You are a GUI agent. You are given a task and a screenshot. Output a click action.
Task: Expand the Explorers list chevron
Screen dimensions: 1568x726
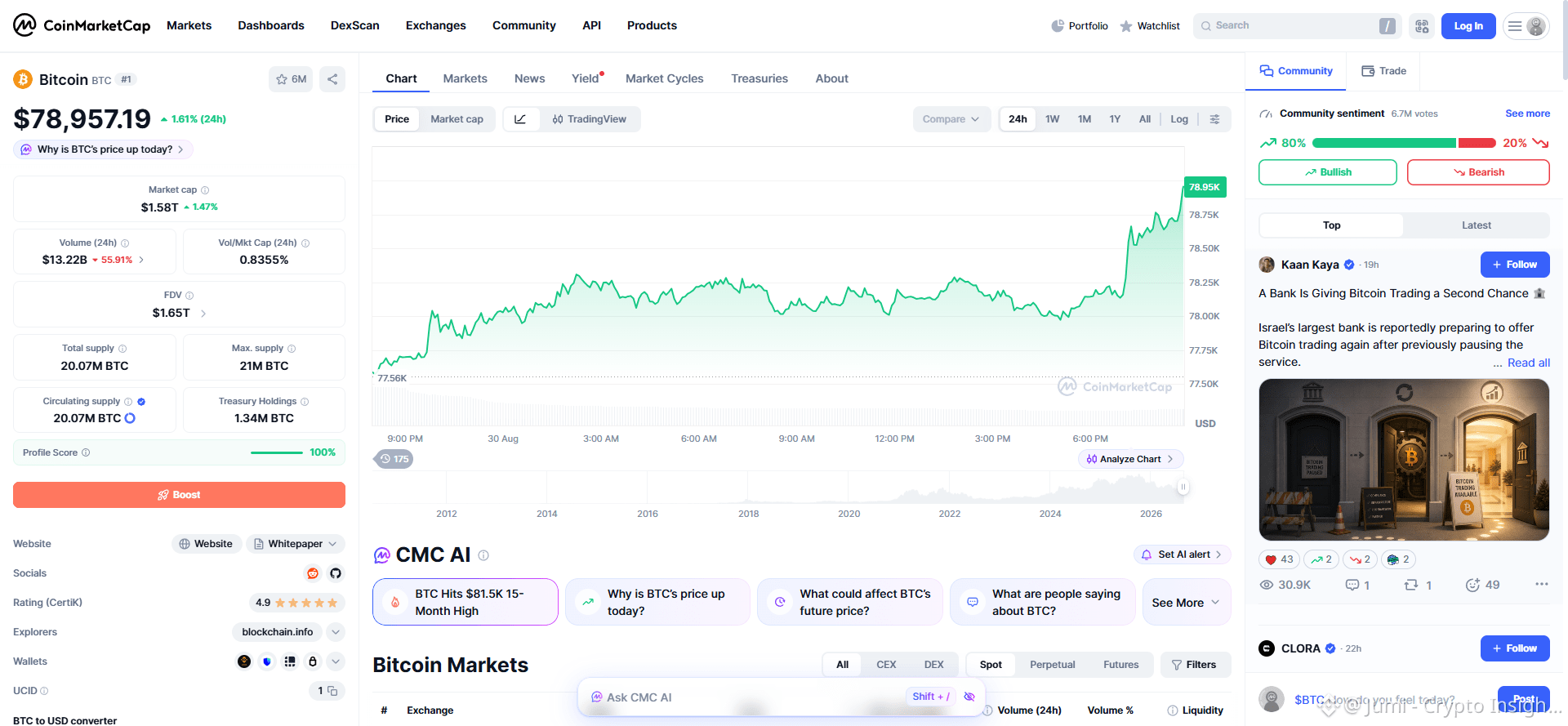(x=336, y=632)
